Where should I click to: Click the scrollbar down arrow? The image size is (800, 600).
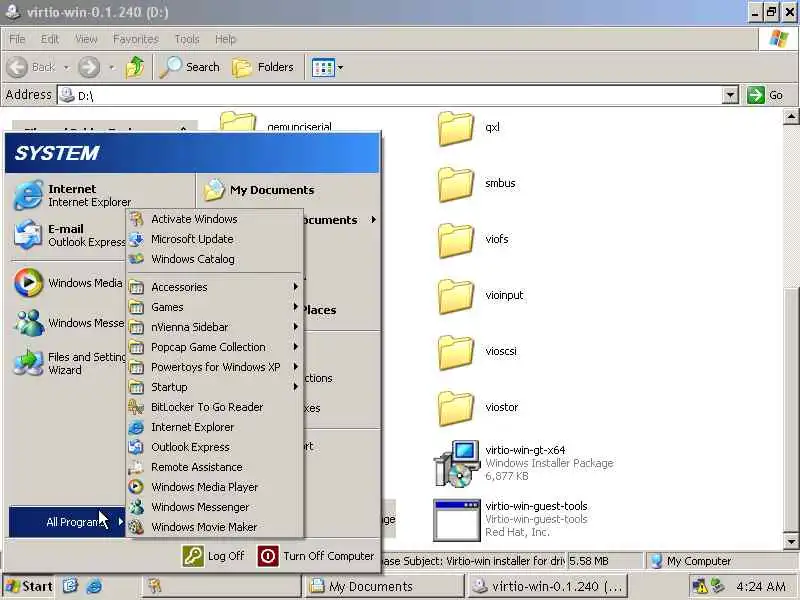coord(791,541)
